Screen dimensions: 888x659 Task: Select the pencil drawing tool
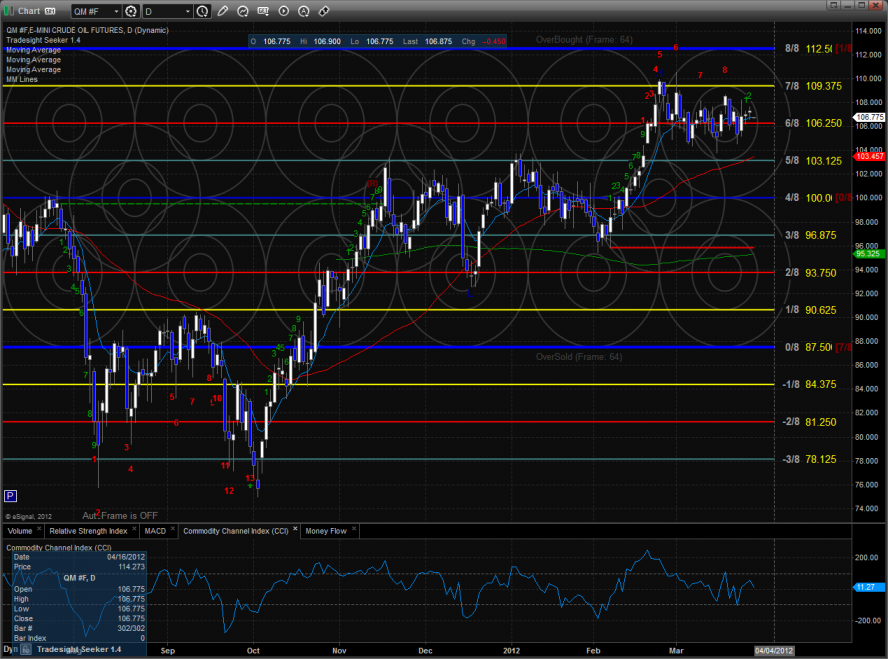[222, 12]
